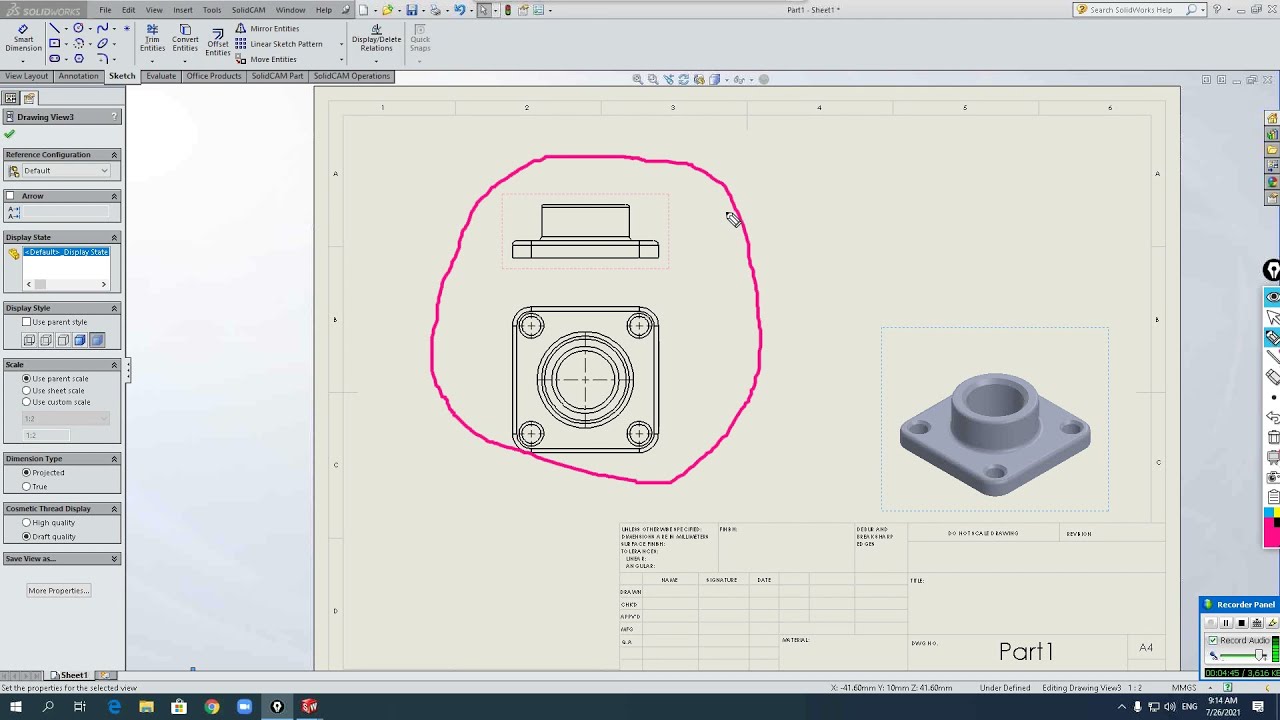The image size is (1280, 720).
Task: Switch to SolidCAM Operations tab
Action: pyautogui.click(x=352, y=76)
